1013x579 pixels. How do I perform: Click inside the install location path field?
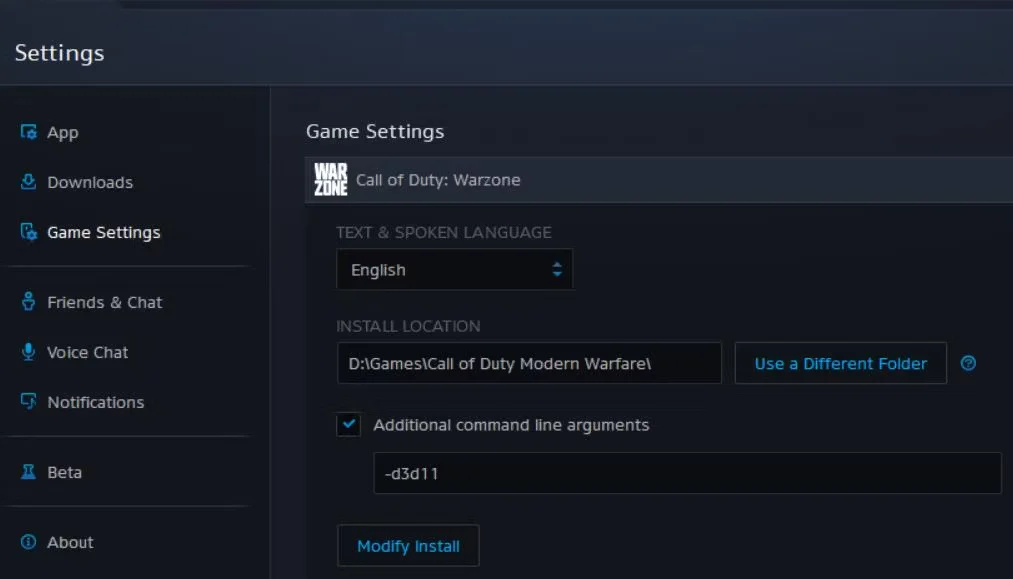[529, 363]
